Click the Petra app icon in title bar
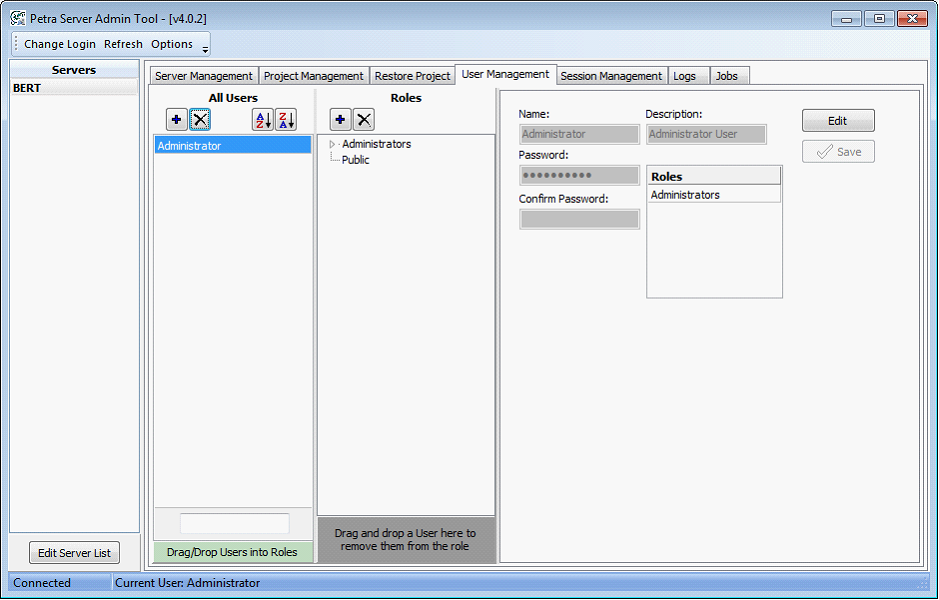 (x=17, y=18)
